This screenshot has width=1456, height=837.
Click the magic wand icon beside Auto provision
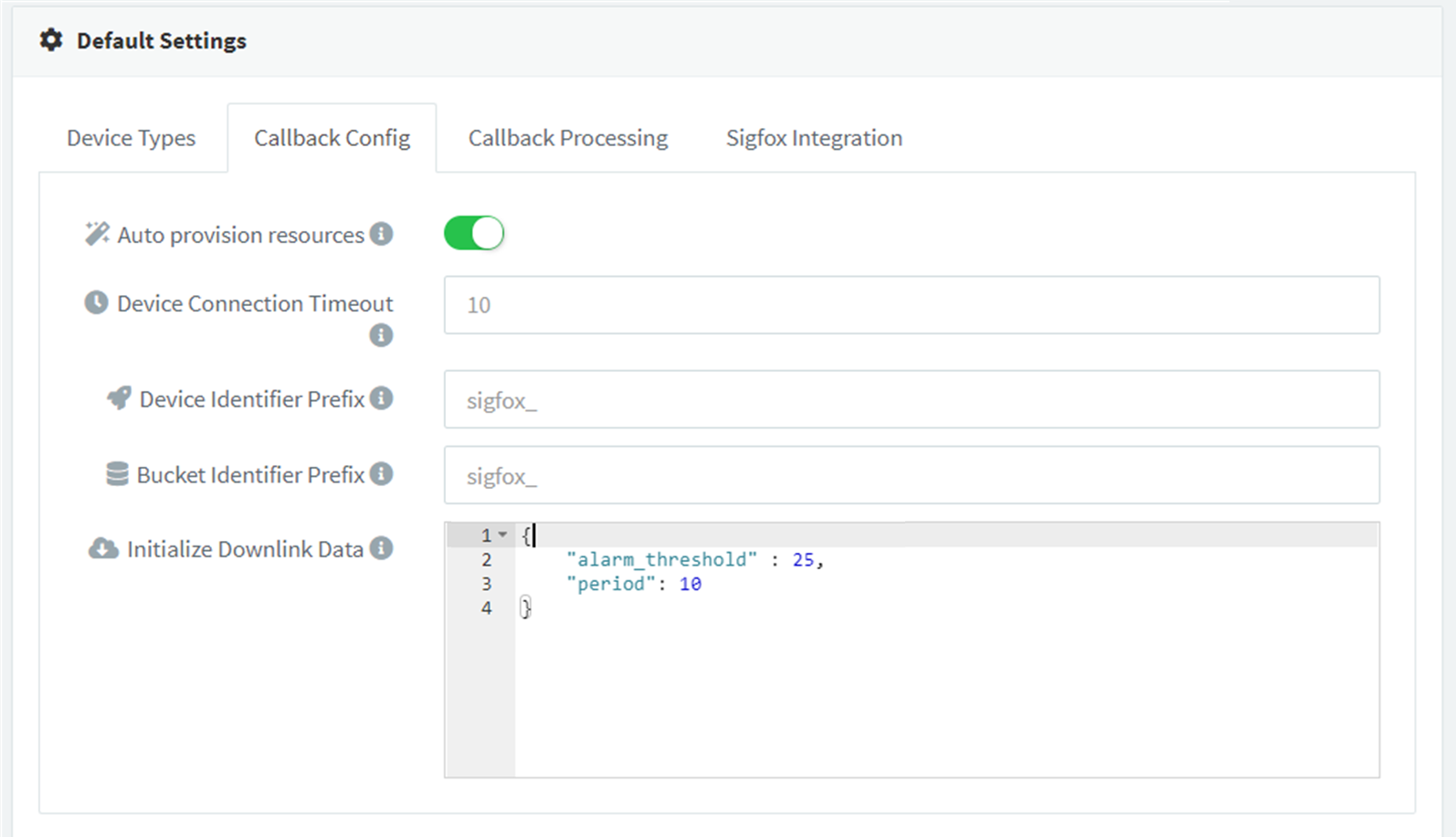pyautogui.click(x=97, y=234)
